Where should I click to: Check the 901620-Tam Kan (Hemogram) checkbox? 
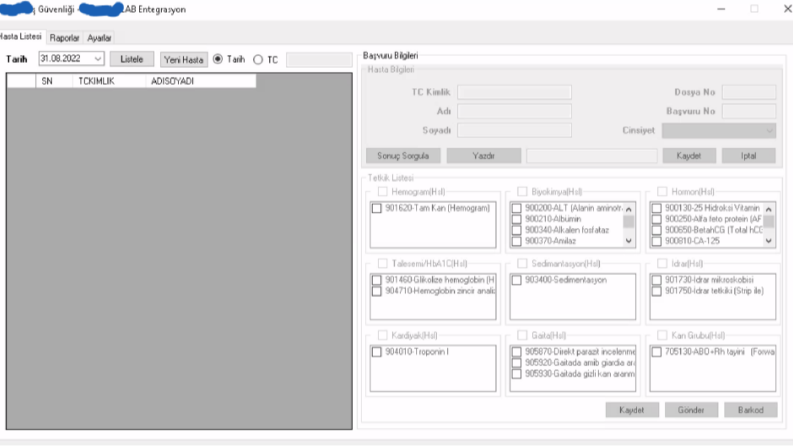(377, 208)
